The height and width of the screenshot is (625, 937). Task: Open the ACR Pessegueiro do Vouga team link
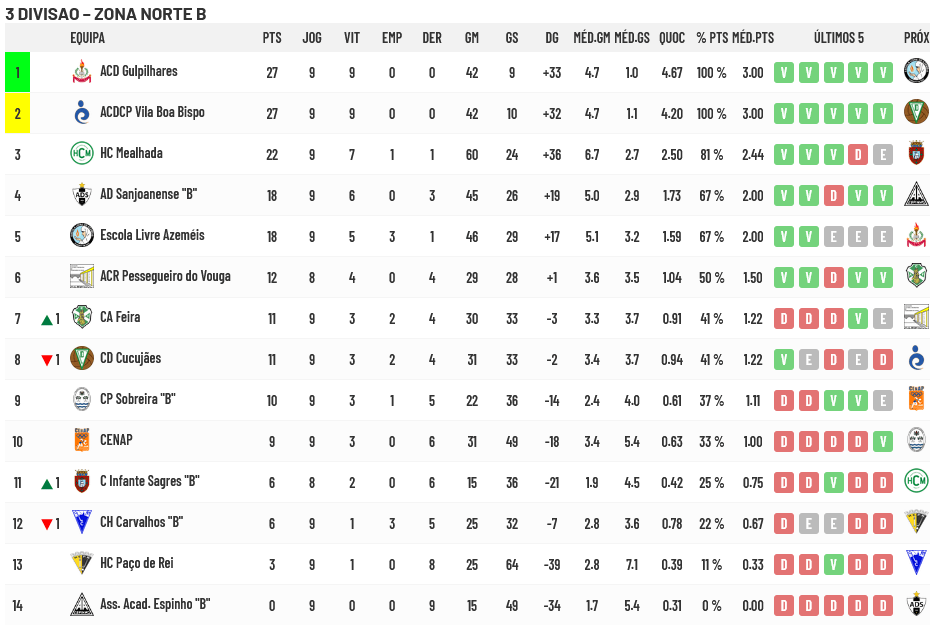click(167, 277)
